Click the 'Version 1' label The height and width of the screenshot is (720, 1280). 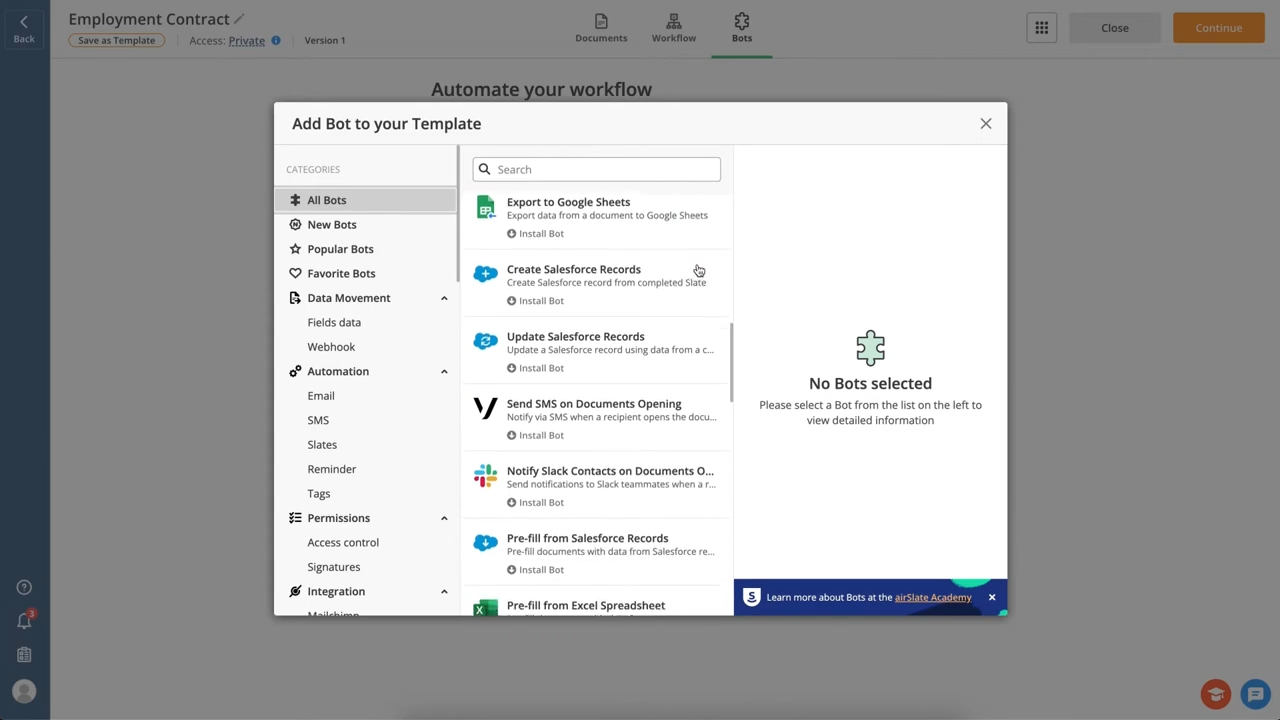(x=325, y=41)
